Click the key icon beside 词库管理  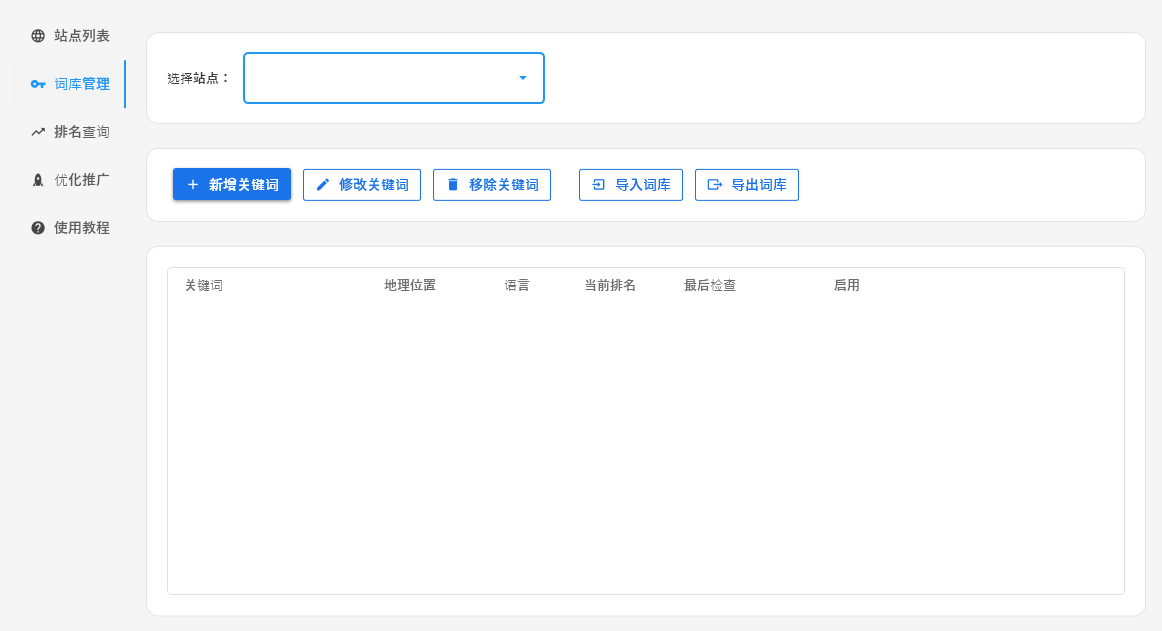pyautogui.click(x=38, y=84)
